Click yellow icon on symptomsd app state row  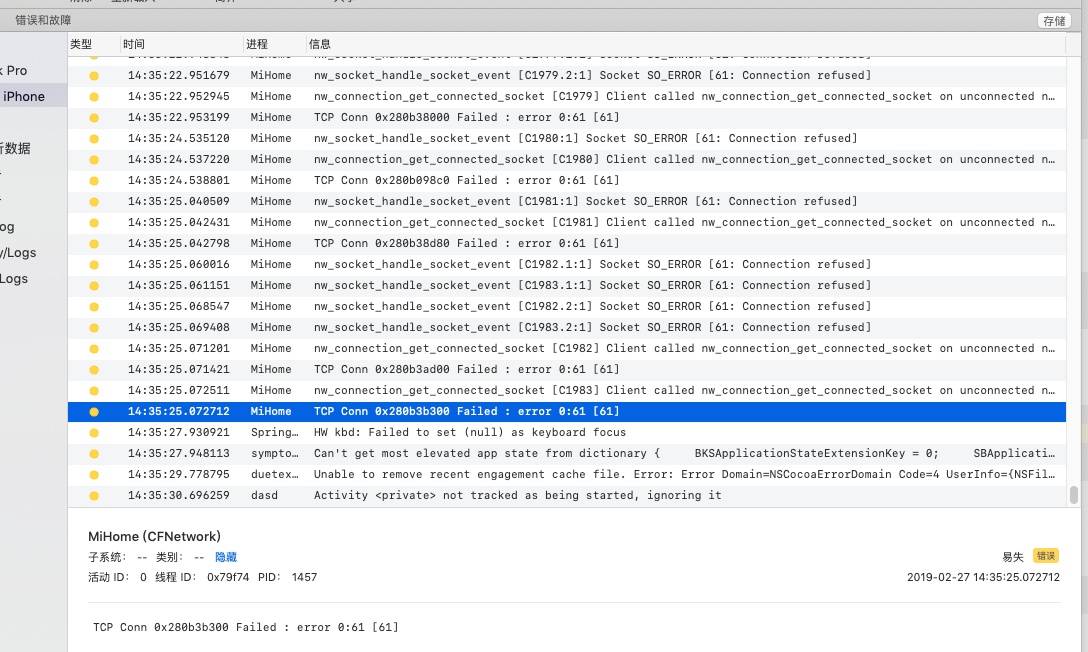[93, 453]
